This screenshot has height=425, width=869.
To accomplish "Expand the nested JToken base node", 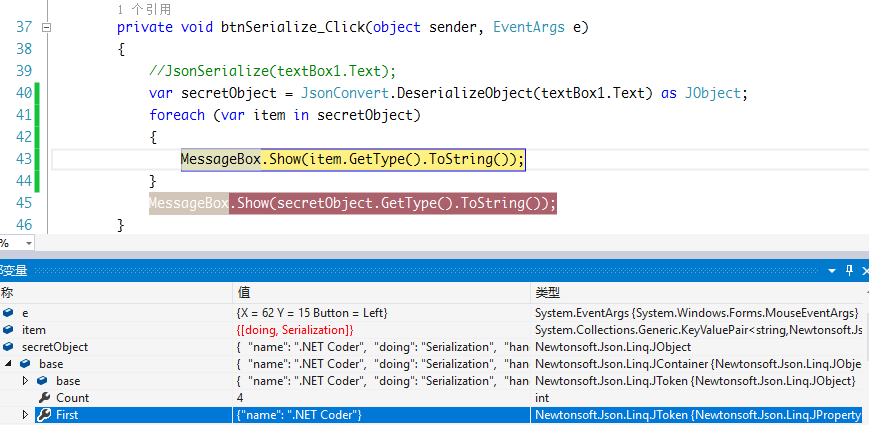I will click(x=25, y=381).
